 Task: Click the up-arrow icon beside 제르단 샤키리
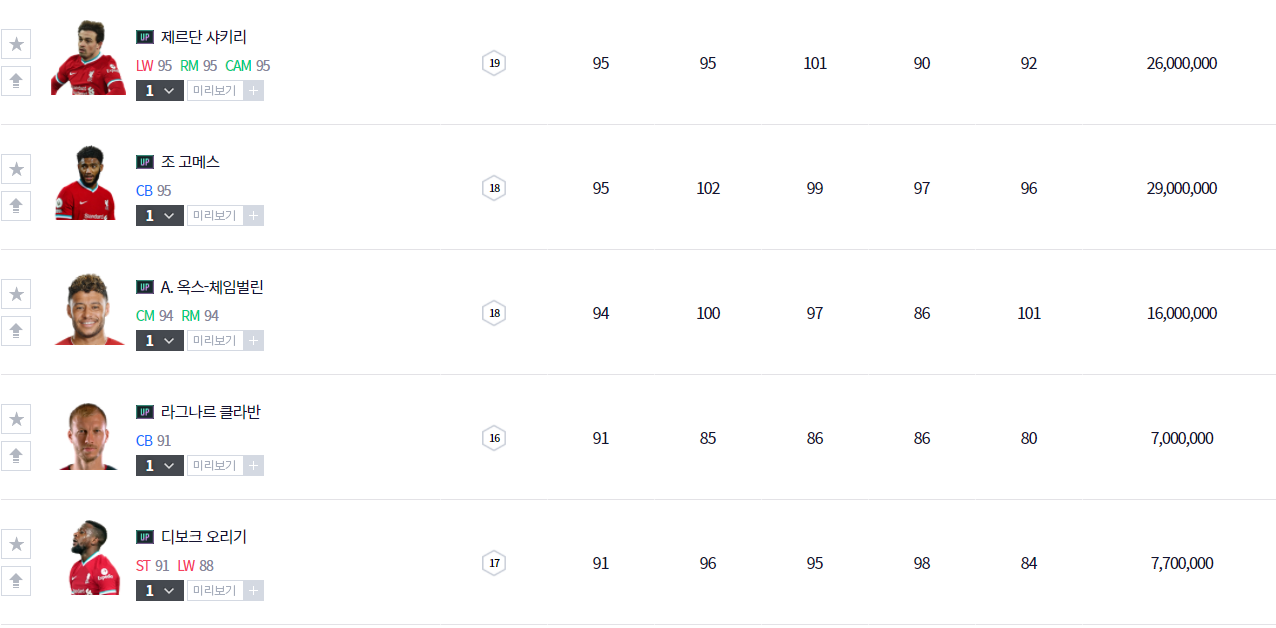pos(16,81)
